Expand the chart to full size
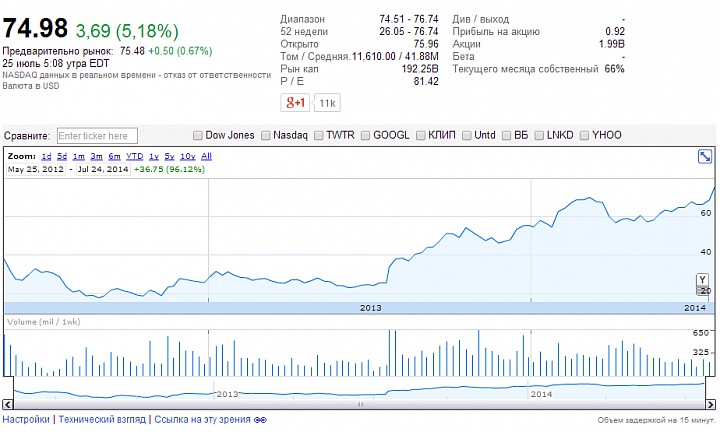The width and height of the screenshot is (720, 432). click(x=705, y=156)
